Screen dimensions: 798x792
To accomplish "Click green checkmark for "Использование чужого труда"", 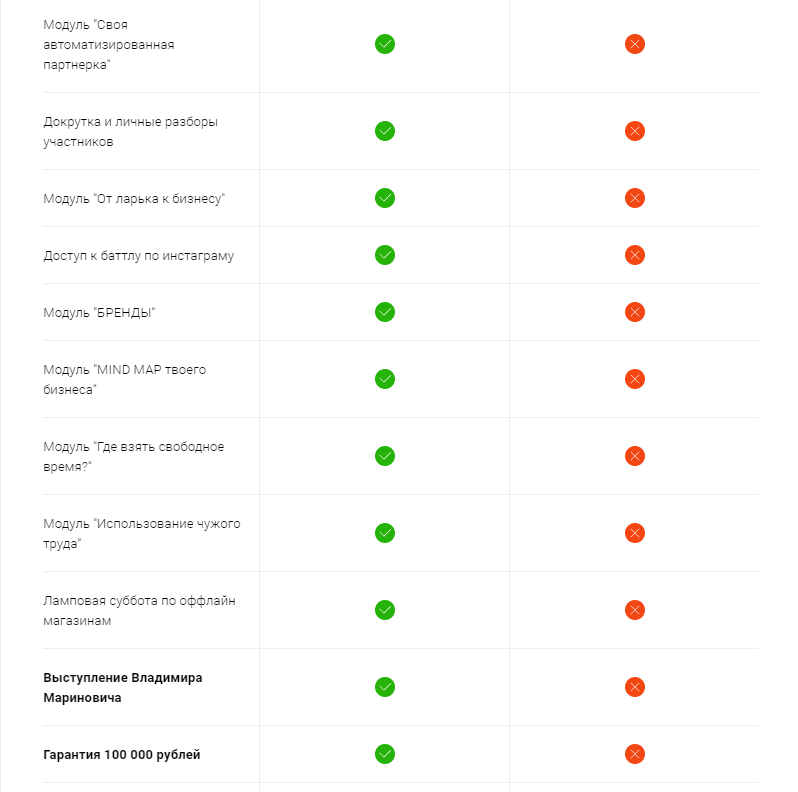I will coord(384,533).
